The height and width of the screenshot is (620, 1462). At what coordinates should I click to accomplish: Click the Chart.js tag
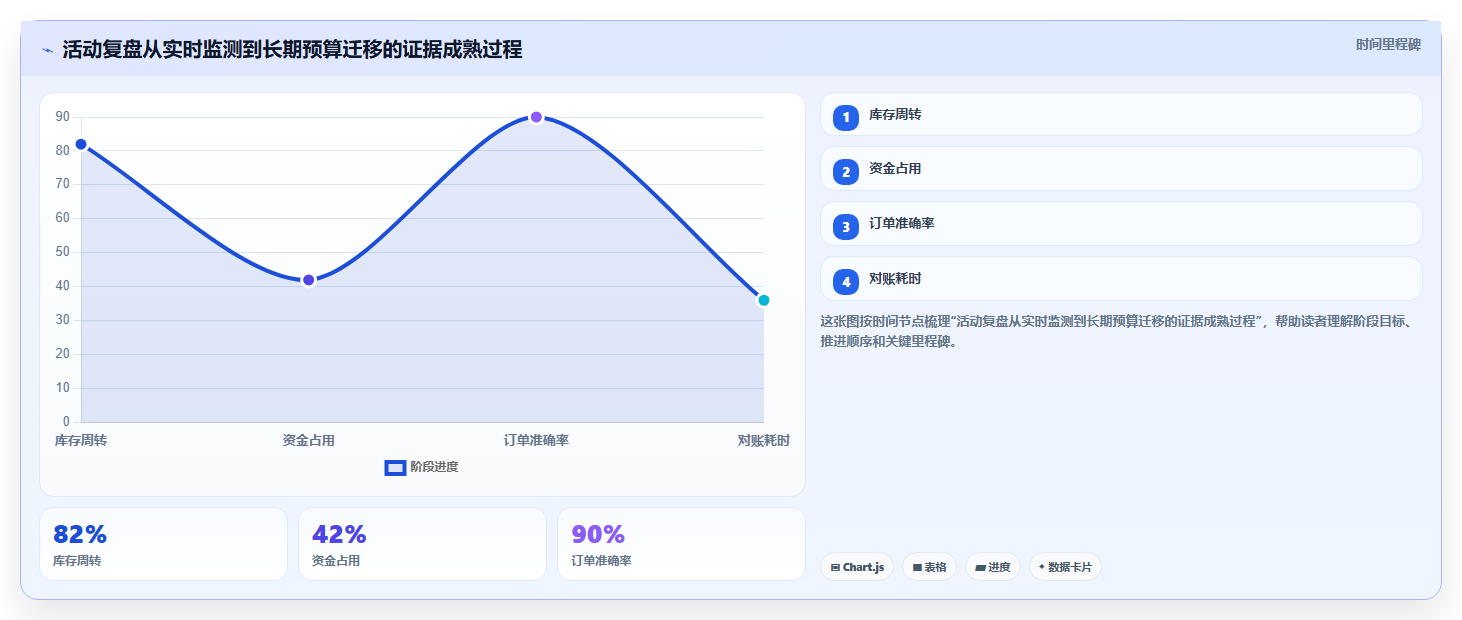857,567
